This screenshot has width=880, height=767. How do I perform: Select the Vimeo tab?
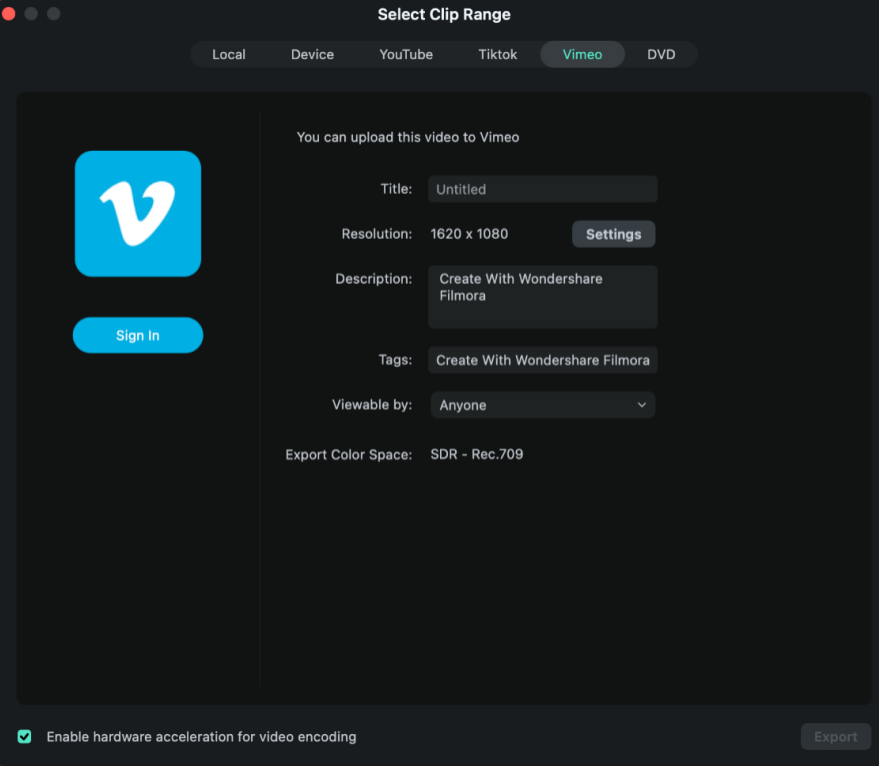(582, 54)
